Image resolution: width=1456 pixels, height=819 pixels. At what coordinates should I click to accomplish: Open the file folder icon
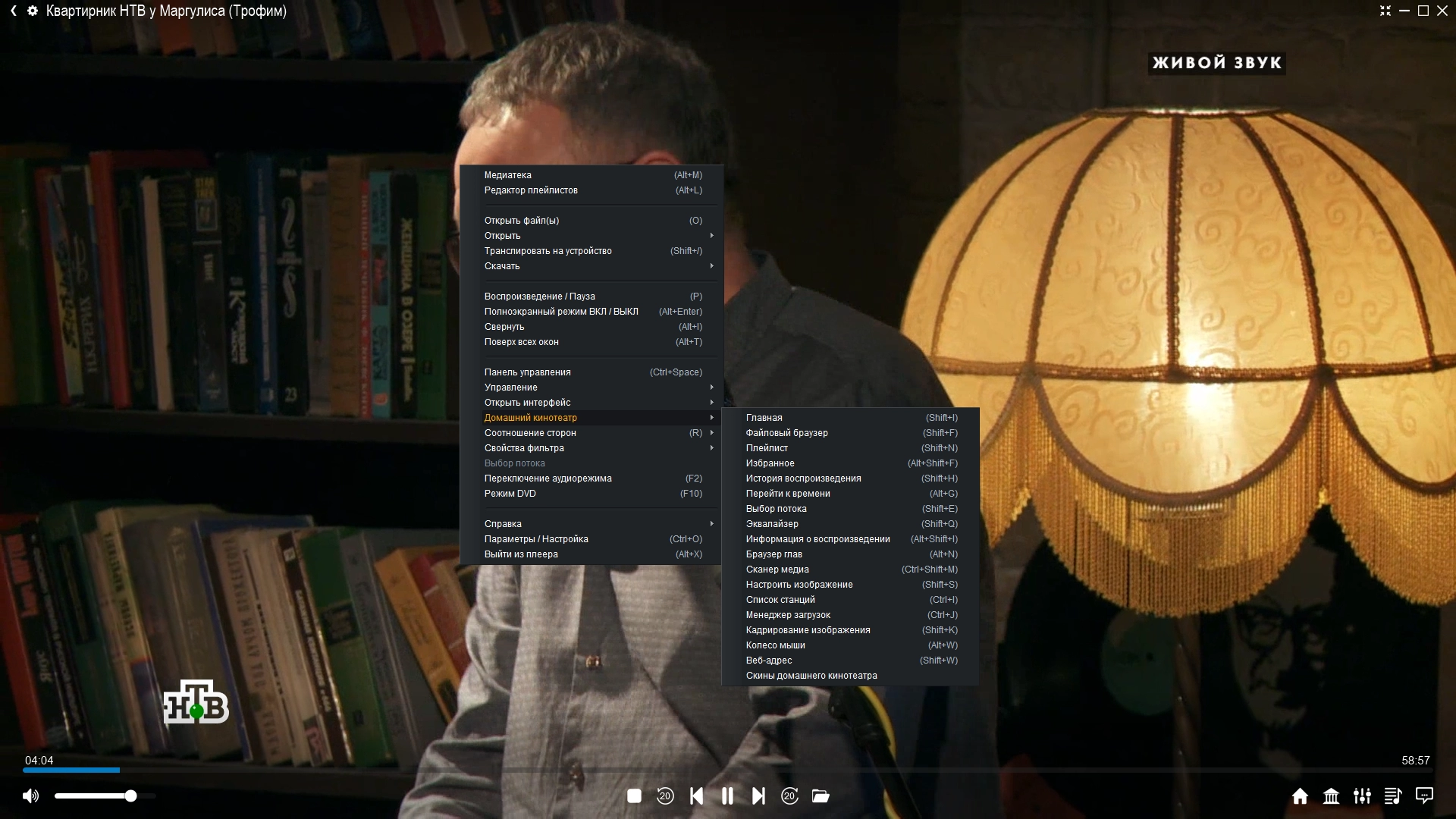821,795
